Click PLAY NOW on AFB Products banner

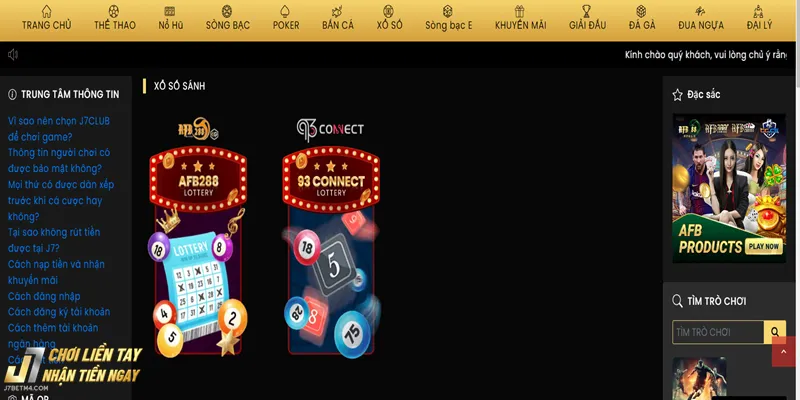pyautogui.click(x=764, y=246)
